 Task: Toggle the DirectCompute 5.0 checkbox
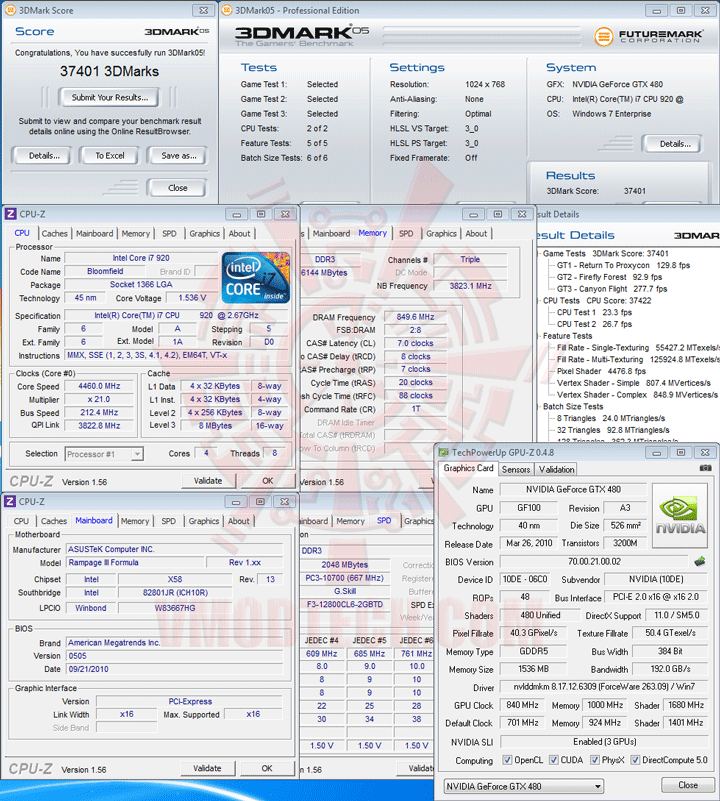click(x=635, y=760)
